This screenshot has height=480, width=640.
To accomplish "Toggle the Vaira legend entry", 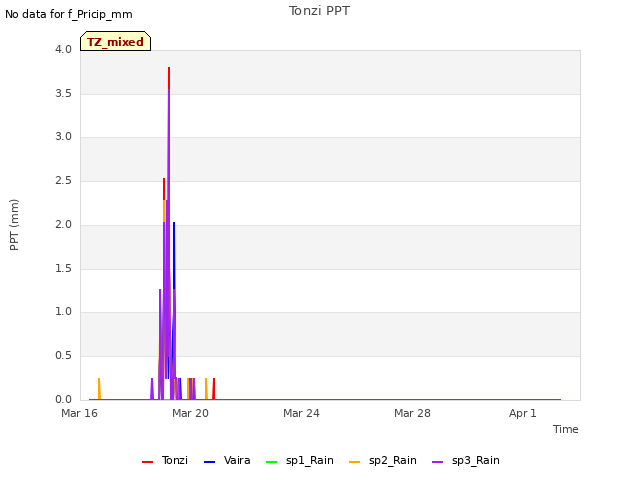I will click(227, 460).
